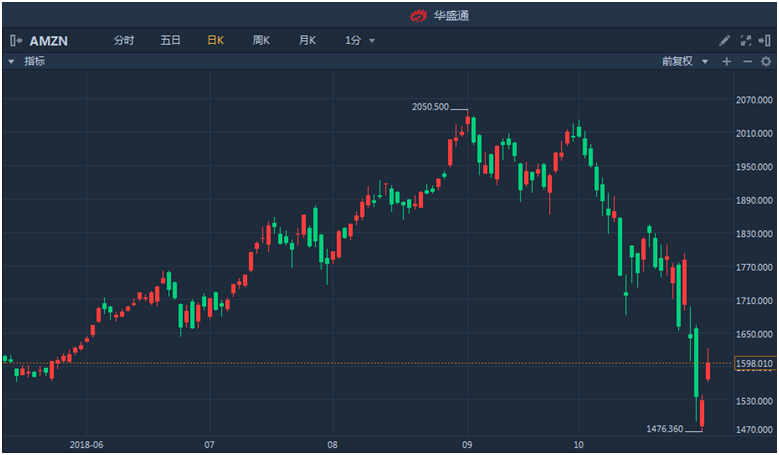Click the pencil drawing tool icon

[x=725, y=41]
